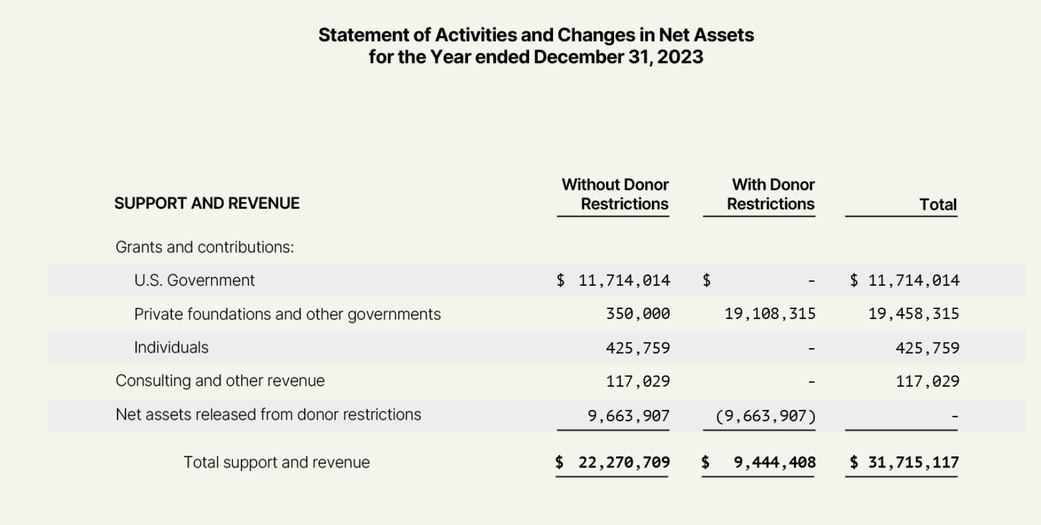The height and width of the screenshot is (525, 1041).
Task: Click Private foundations and other governments label
Action: (287, 314)
